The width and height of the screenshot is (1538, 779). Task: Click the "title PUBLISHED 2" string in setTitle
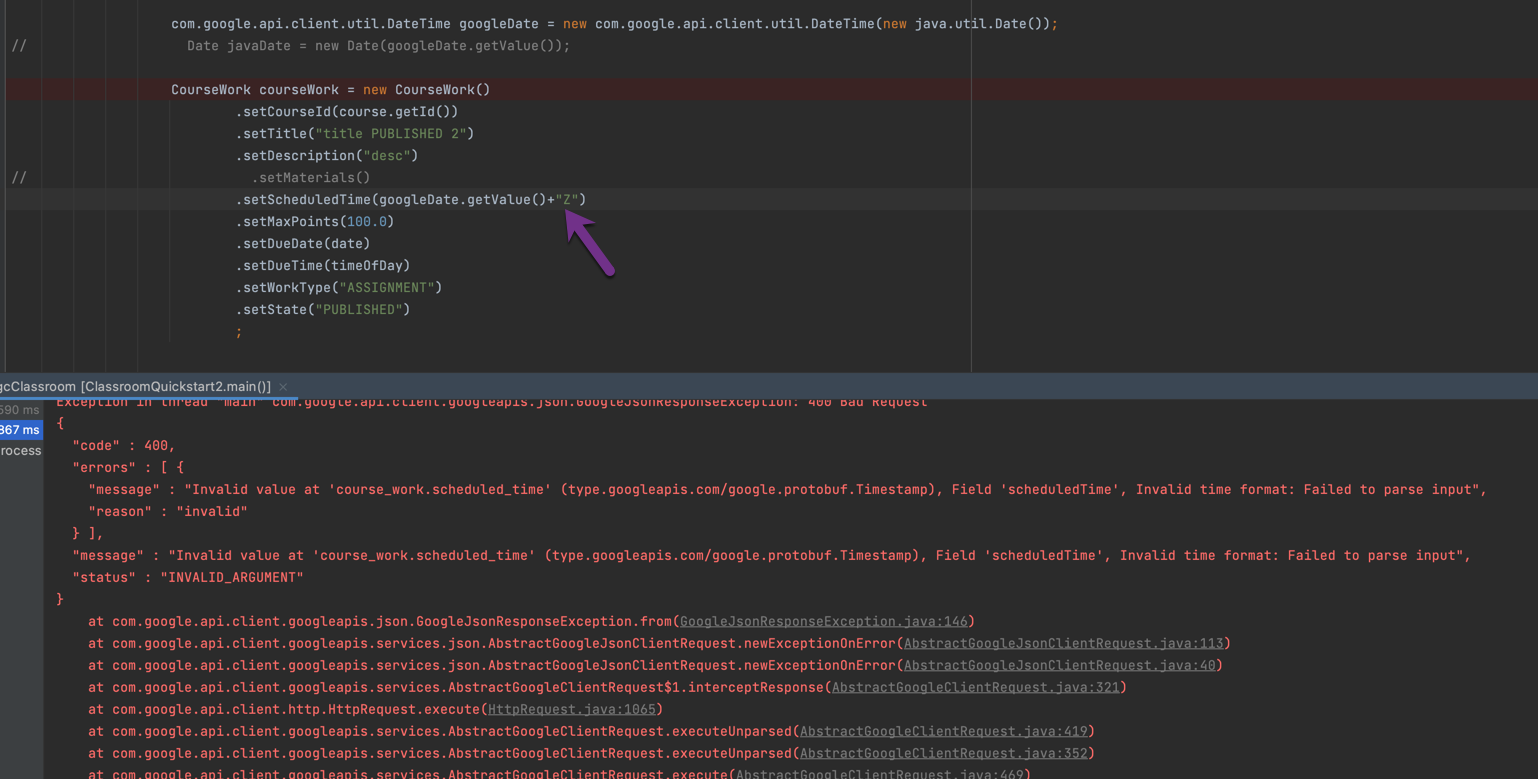click(391, 133)
